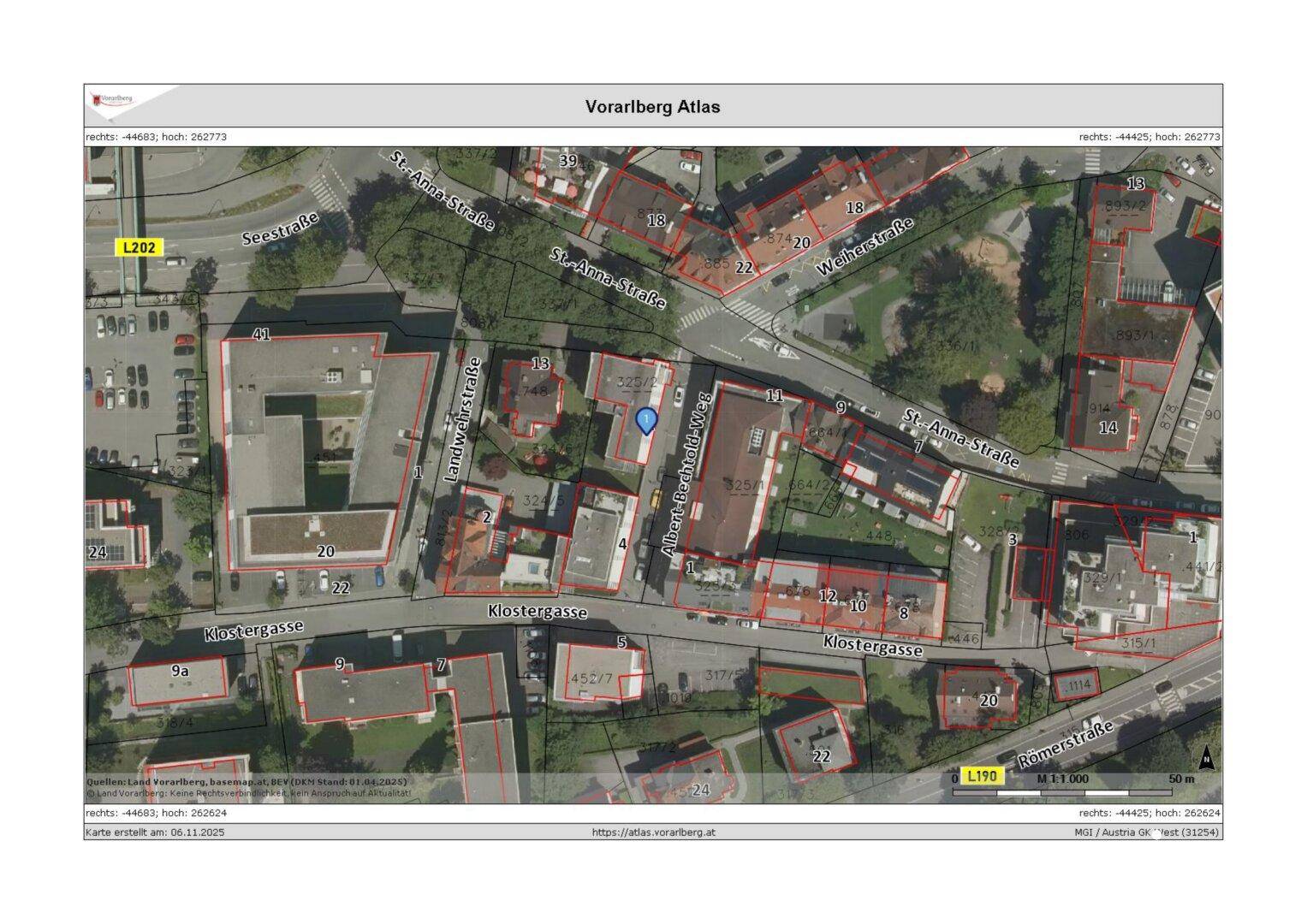
Task: Click the 'Keine Rechtsverbindlichkeit' disclaimer line
Action: [248, 793]
